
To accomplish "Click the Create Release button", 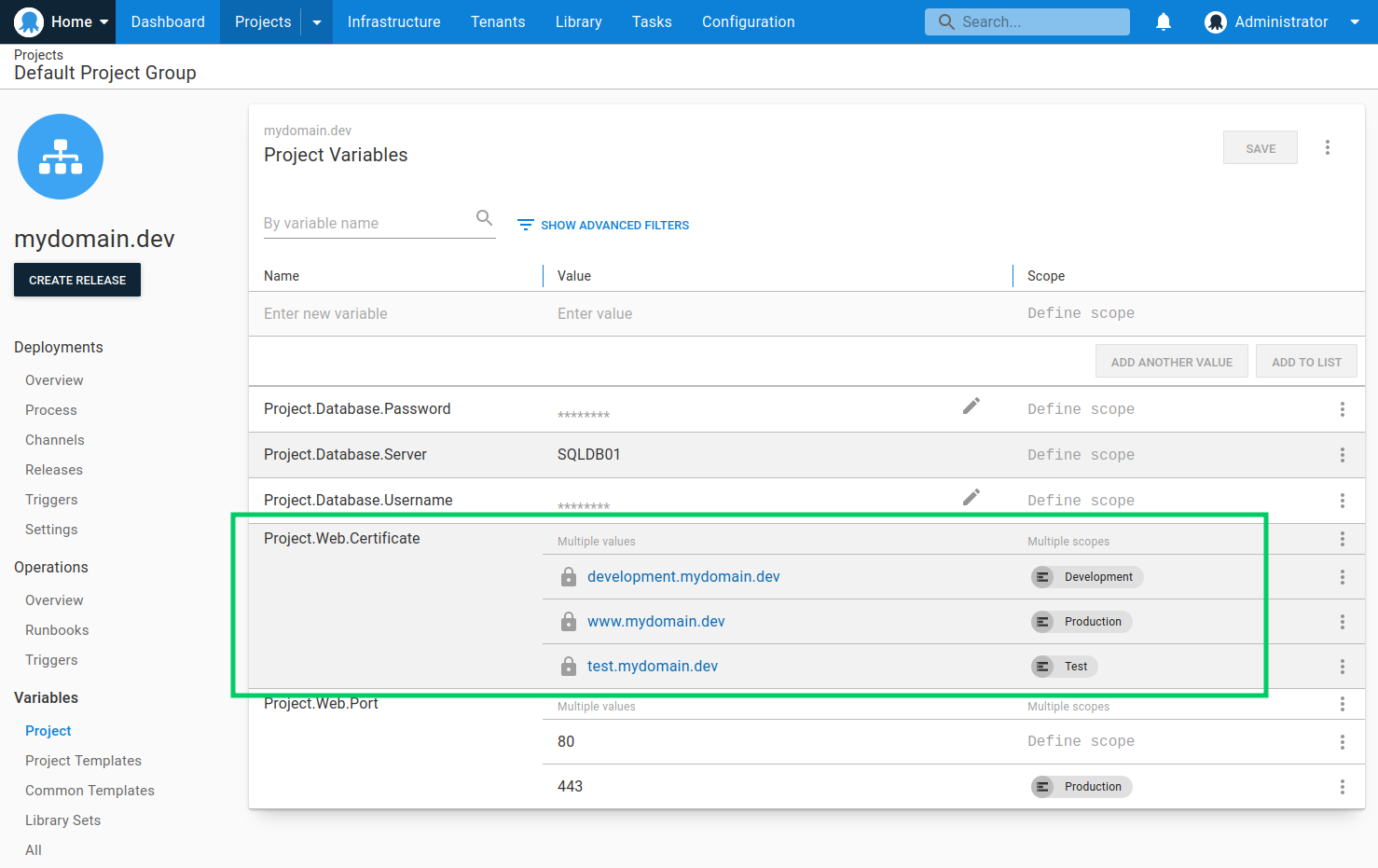I will [x=77, y=280].
